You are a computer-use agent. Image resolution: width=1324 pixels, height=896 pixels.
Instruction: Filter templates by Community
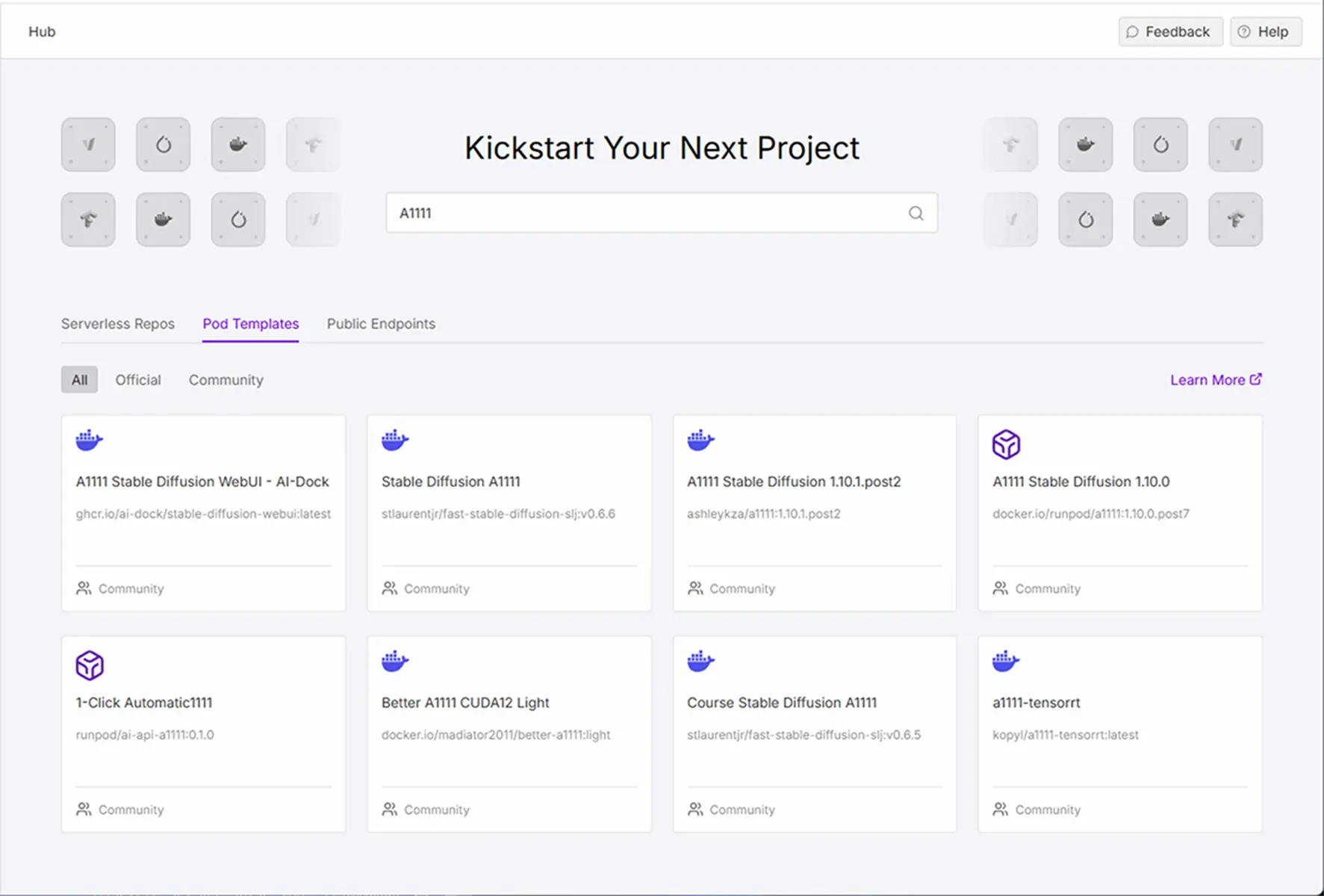226,380
